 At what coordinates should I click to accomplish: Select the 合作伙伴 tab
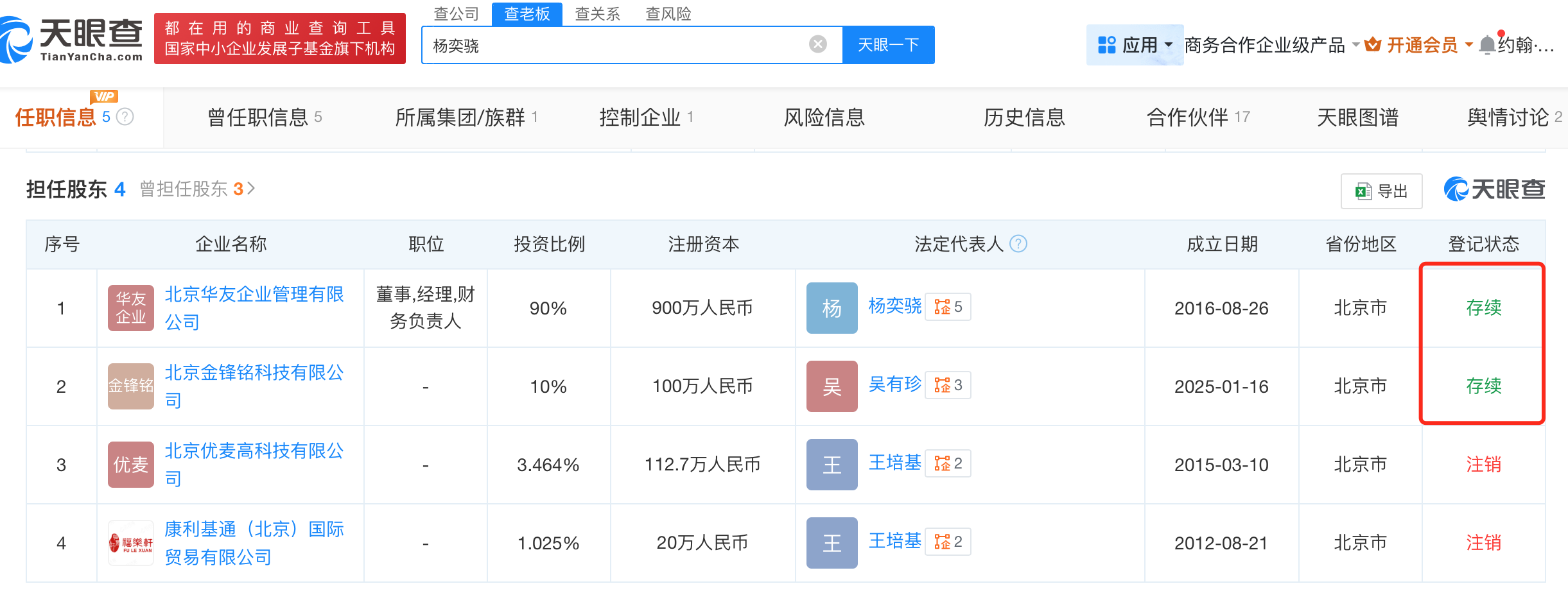1198,117
